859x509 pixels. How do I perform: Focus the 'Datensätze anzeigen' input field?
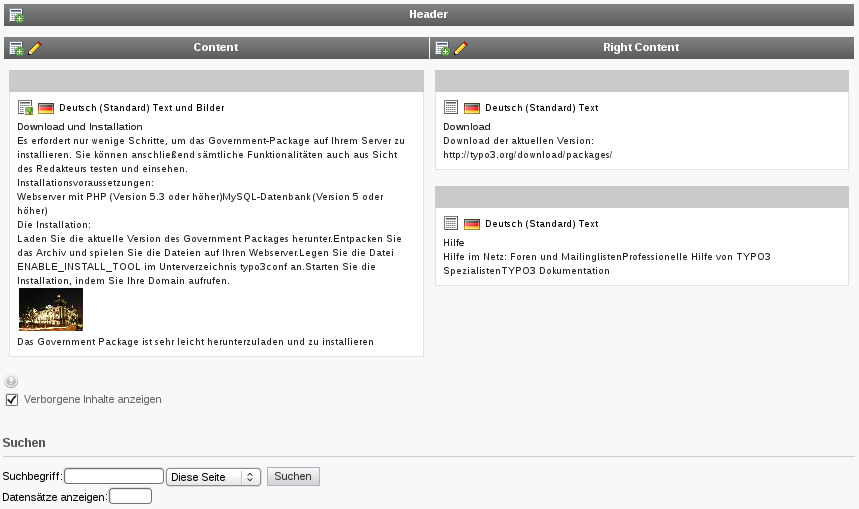tap(130, 496)
